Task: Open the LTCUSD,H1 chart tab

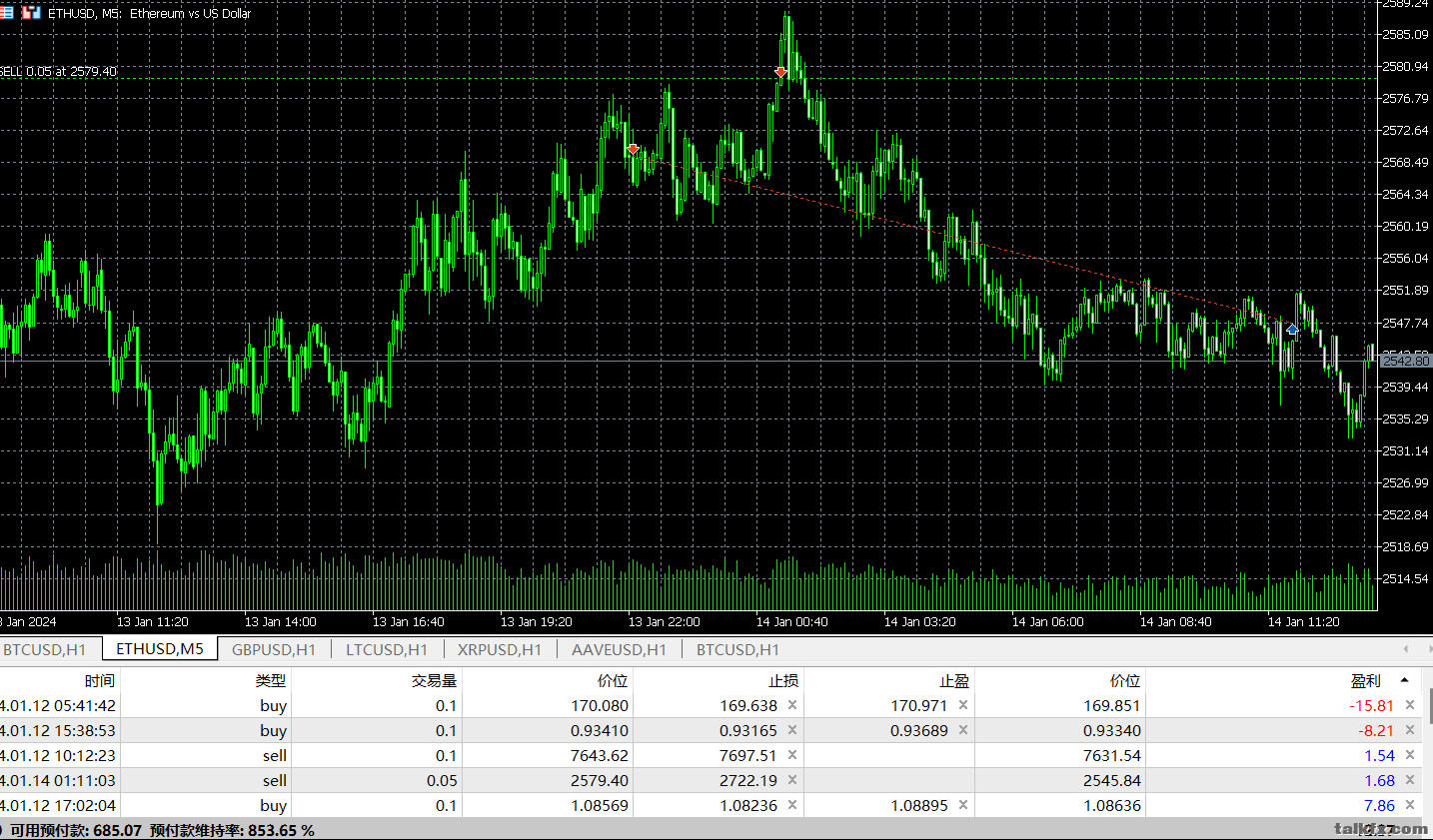Action: [387, 649]
